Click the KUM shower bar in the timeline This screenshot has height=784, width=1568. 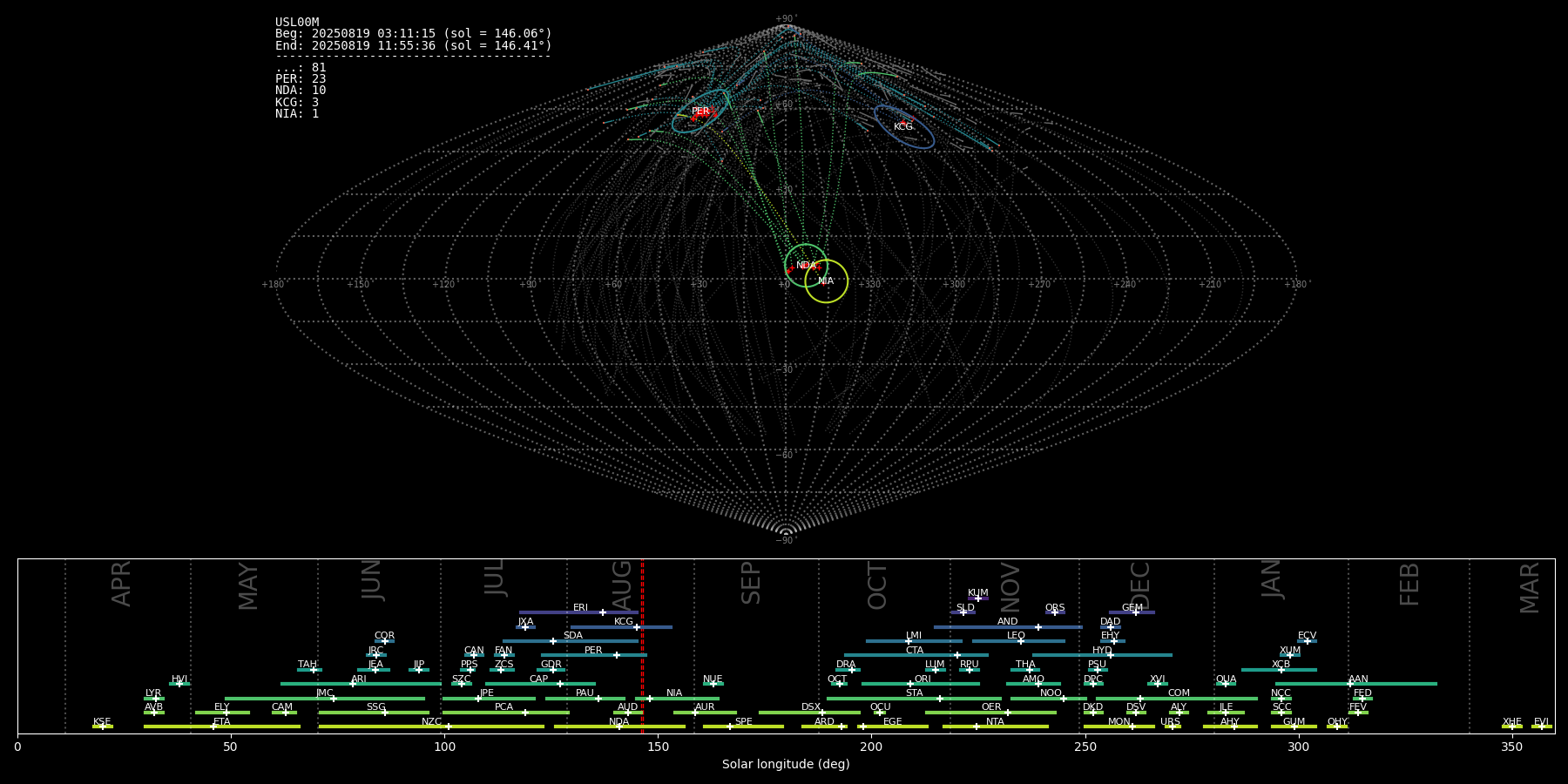coord(978,598)
